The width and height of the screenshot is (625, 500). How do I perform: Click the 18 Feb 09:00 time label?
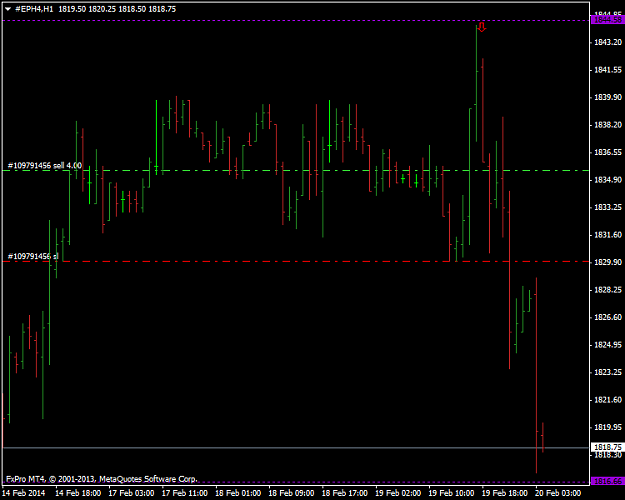point(291,493)
